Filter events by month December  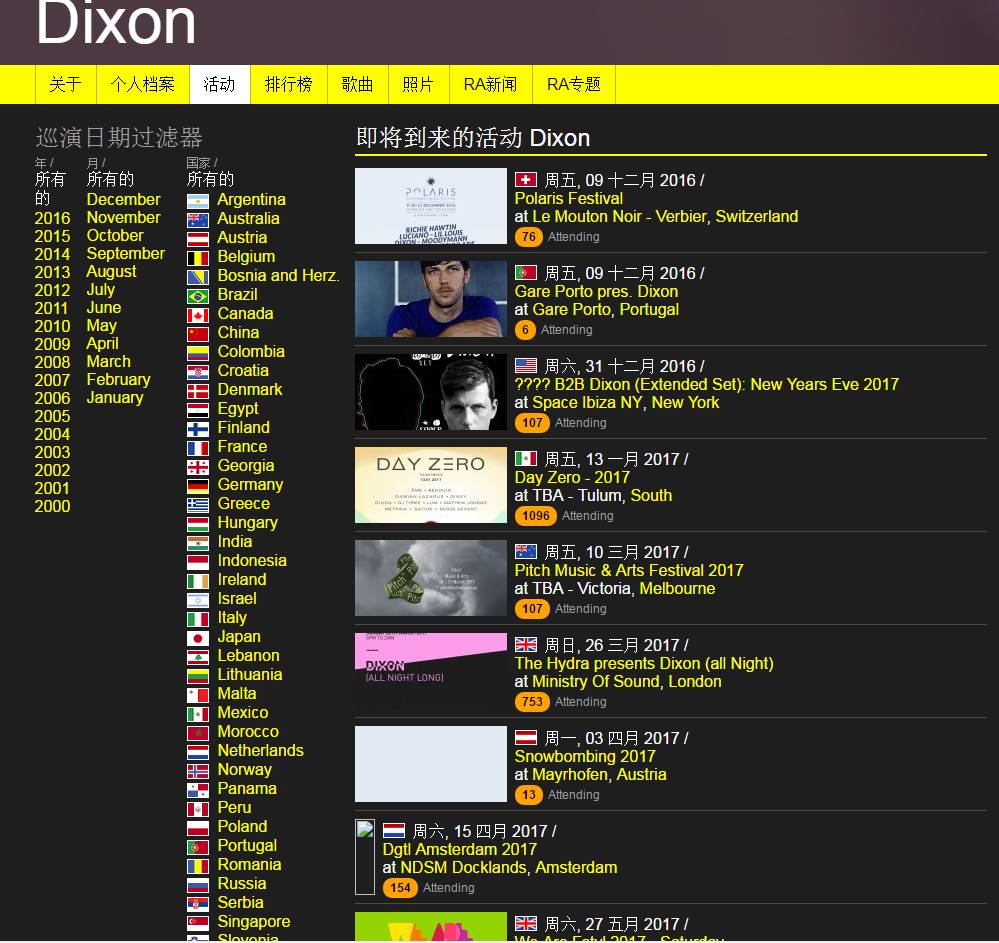click(x=123, y=199)
